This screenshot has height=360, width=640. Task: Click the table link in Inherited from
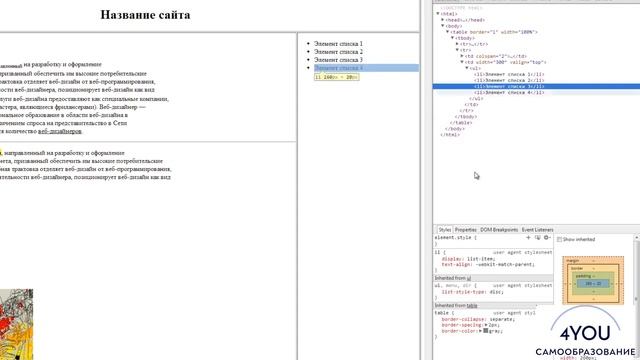click(x=472, y=306)
